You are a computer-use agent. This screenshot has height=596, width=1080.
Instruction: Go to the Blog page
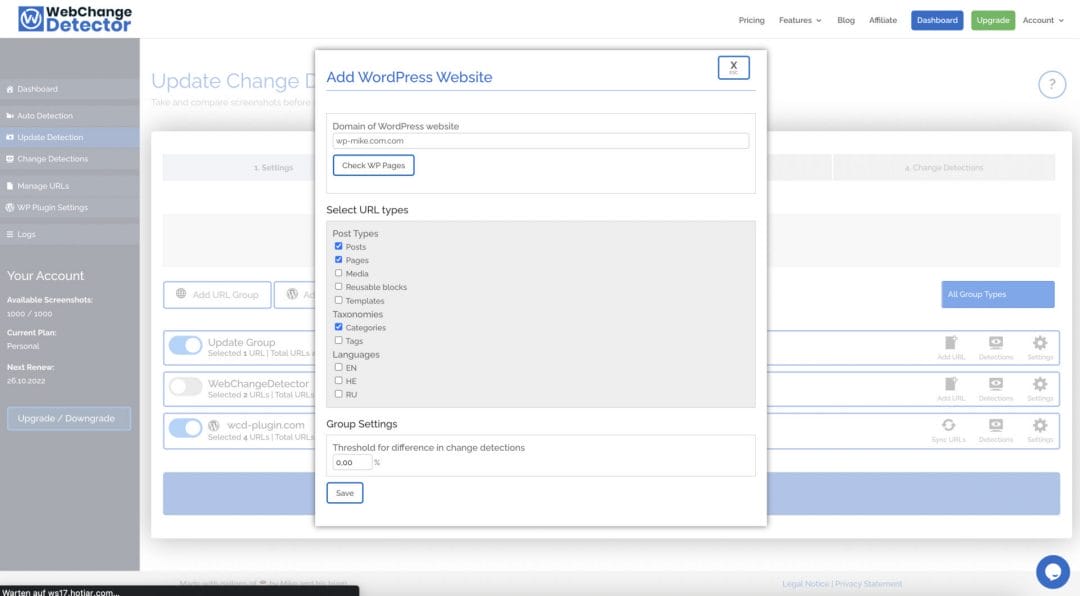pos(846,20)
